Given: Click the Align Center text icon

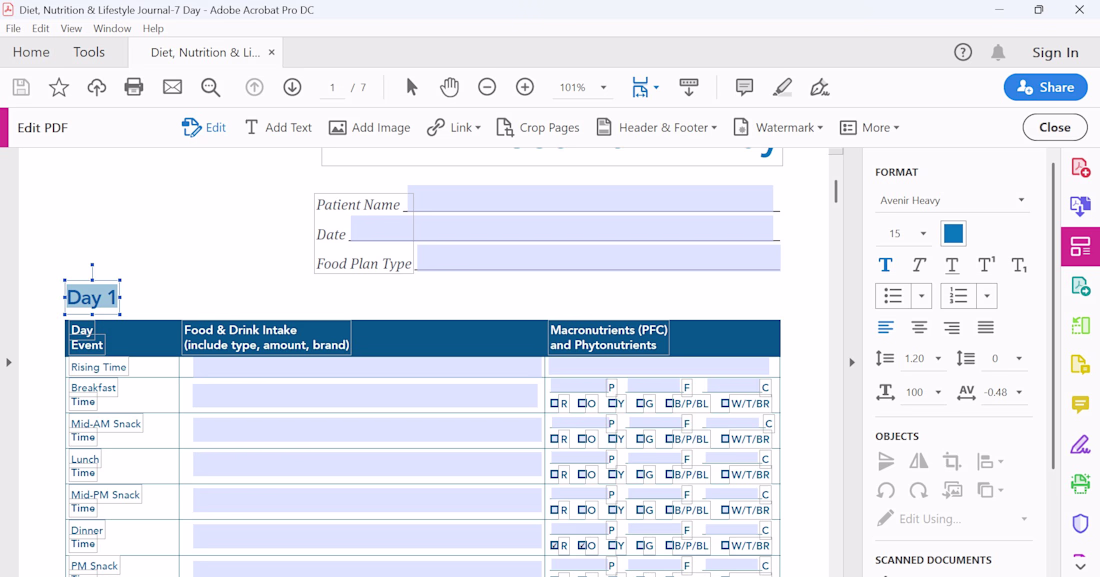Looking at the screenshot, I should point(919,327).
